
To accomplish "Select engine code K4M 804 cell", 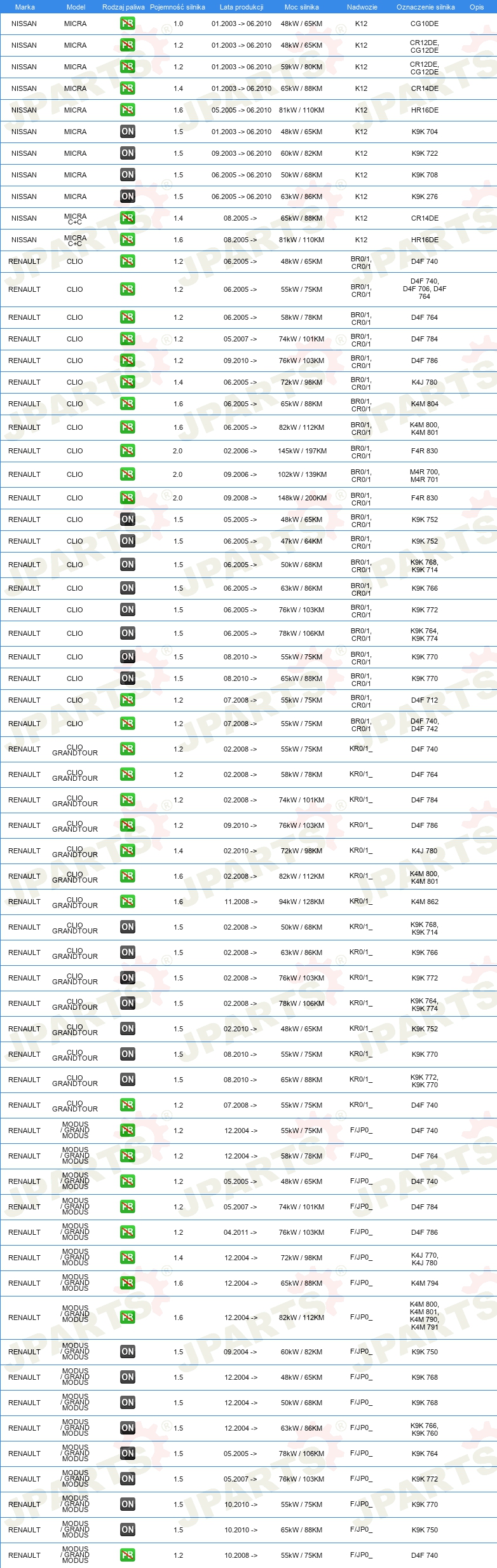I will click(425, 404).
